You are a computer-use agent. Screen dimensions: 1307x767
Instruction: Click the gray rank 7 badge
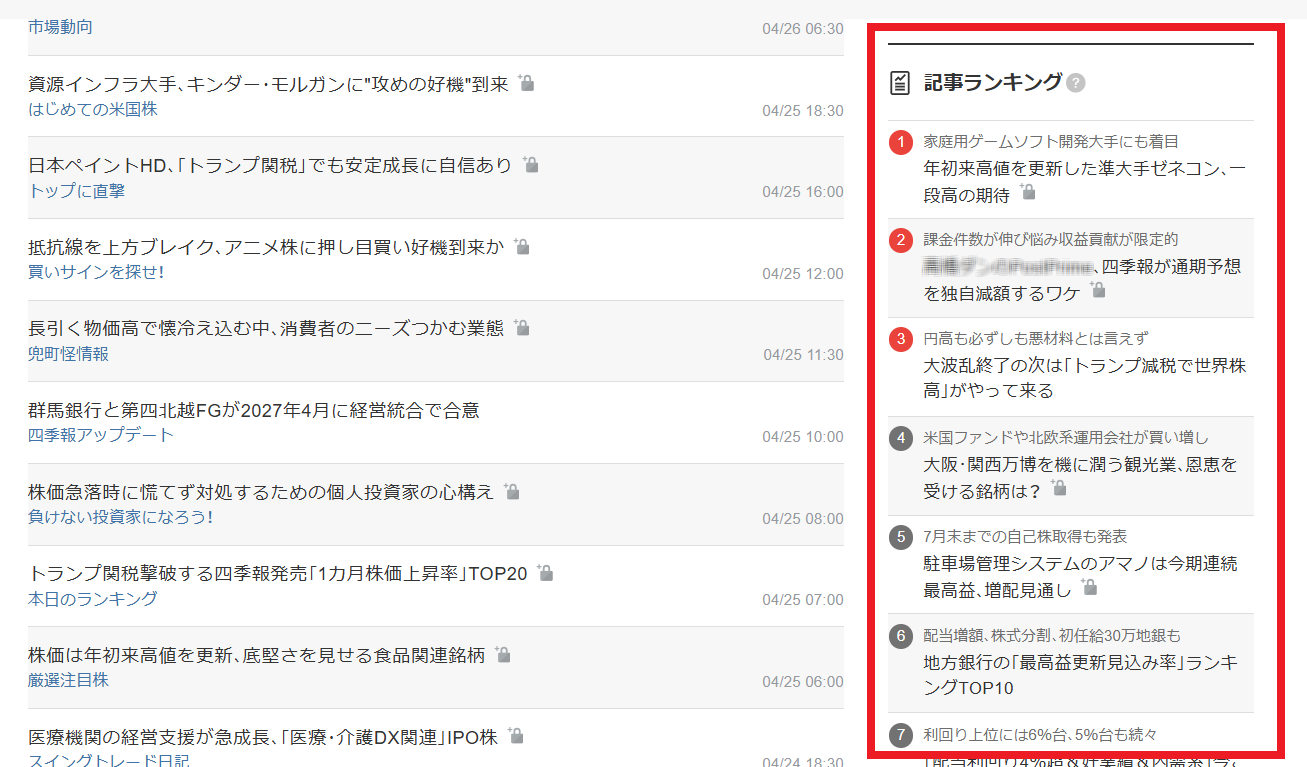[x=901, y=735]
